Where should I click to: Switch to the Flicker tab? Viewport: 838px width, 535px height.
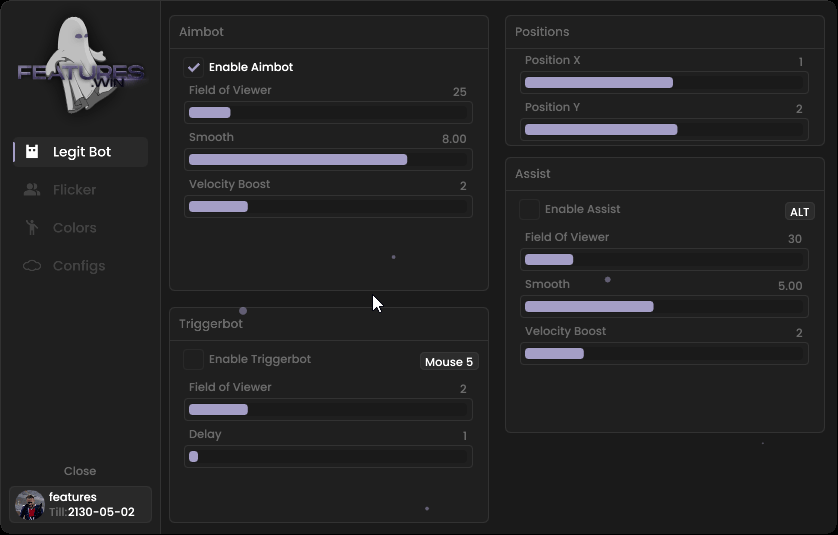click(x=80, y=190)
